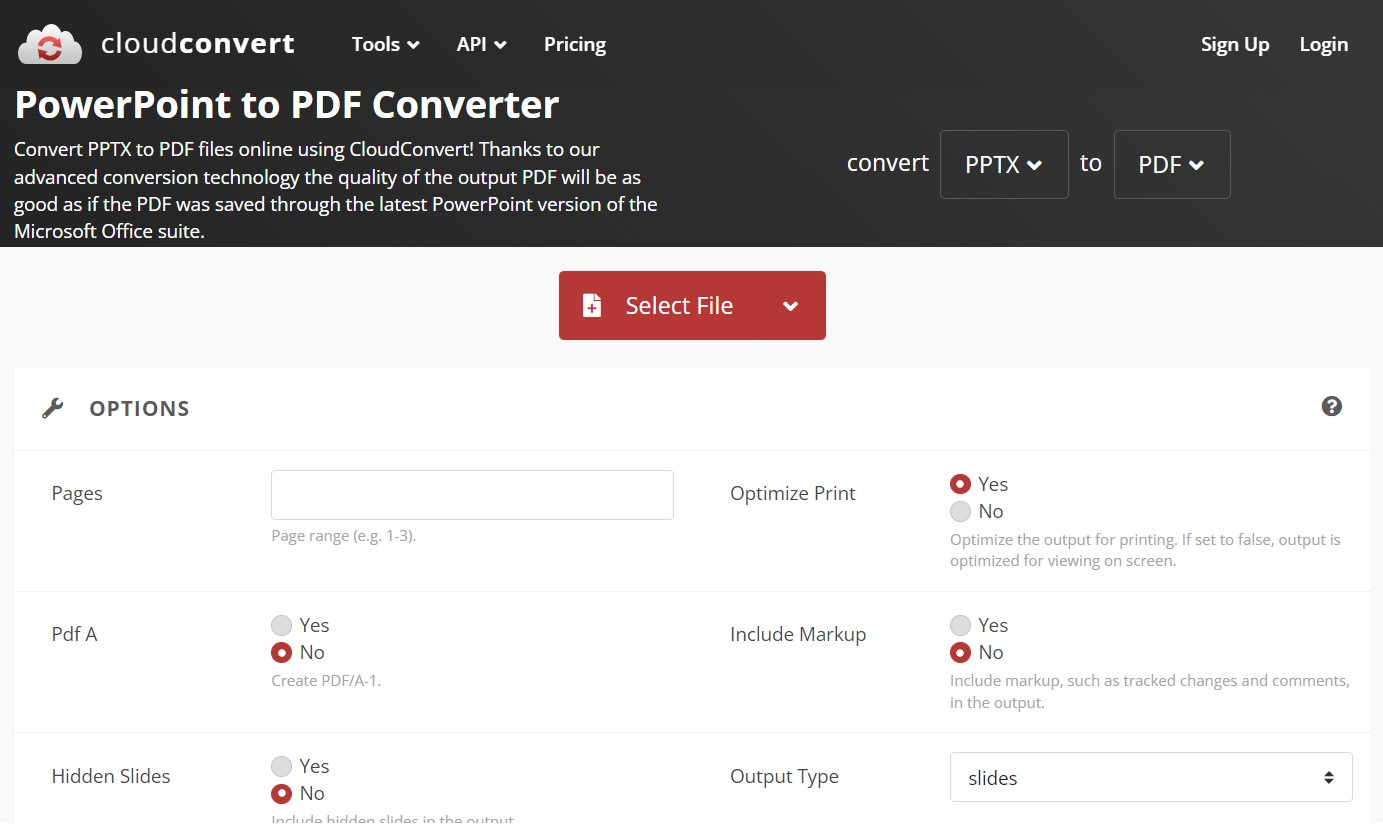The width and height of the screenshot is (1383, 827).
Task: Click the cloudconvert brand name
Action: point(198,44)
